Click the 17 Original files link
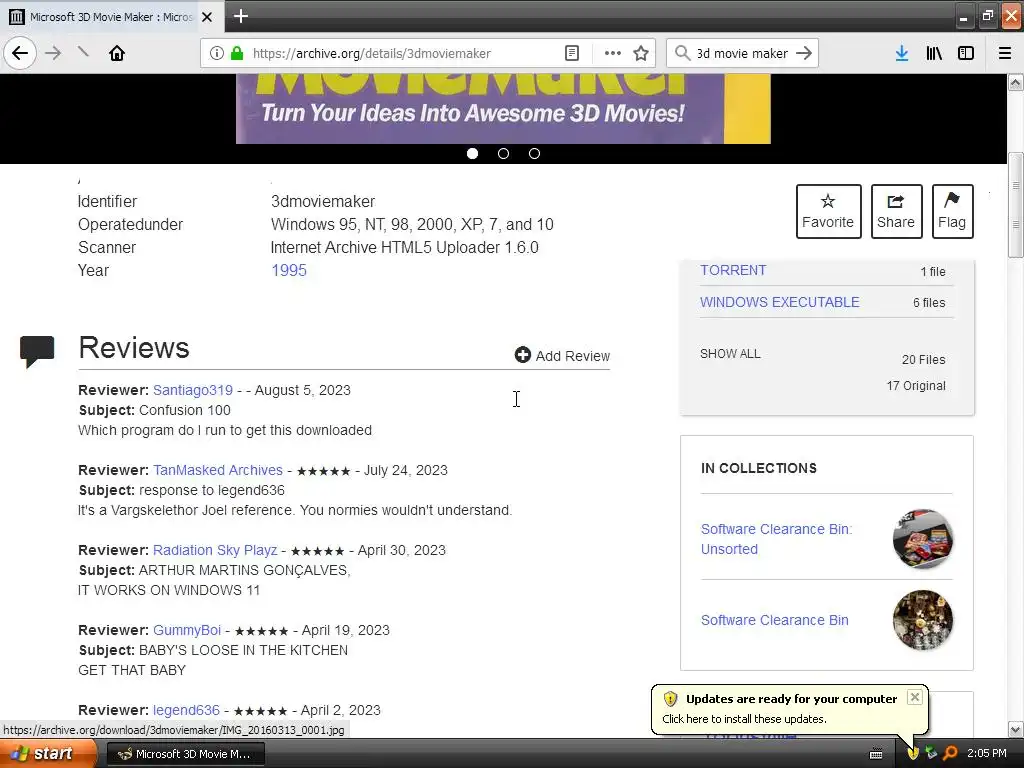Viewport: 1024px width, 768px height. point(916,386)
